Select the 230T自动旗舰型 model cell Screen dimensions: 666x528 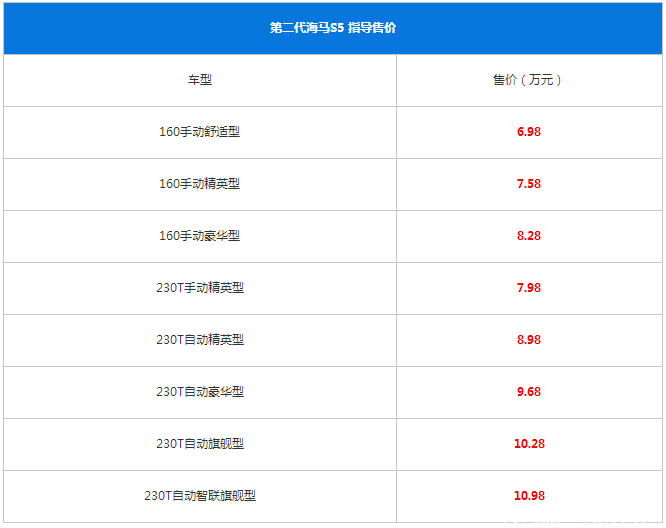coord(200,444)
